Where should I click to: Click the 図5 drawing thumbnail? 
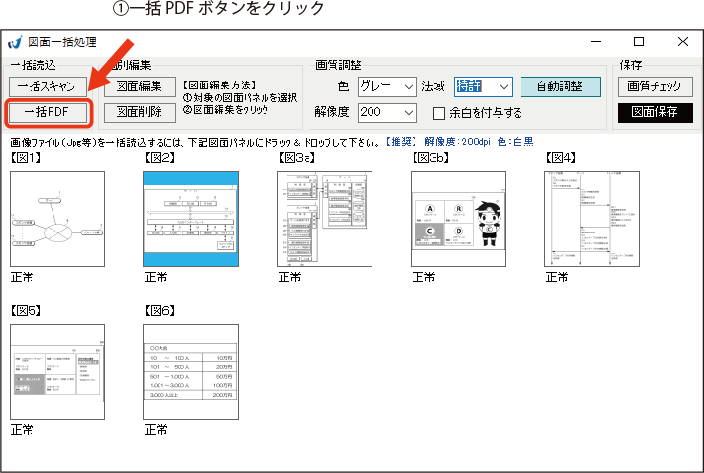click(57, 371)
